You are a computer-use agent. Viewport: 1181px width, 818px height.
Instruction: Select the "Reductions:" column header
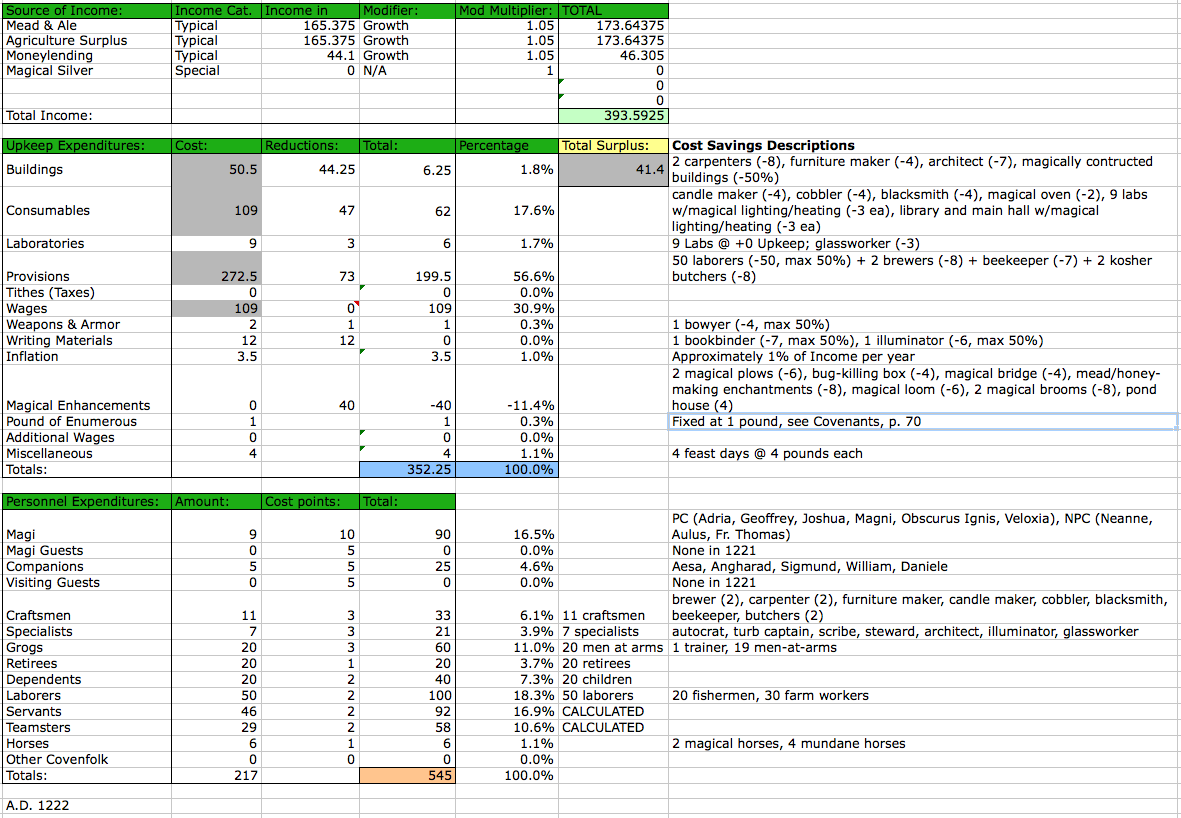click(310, 146)
